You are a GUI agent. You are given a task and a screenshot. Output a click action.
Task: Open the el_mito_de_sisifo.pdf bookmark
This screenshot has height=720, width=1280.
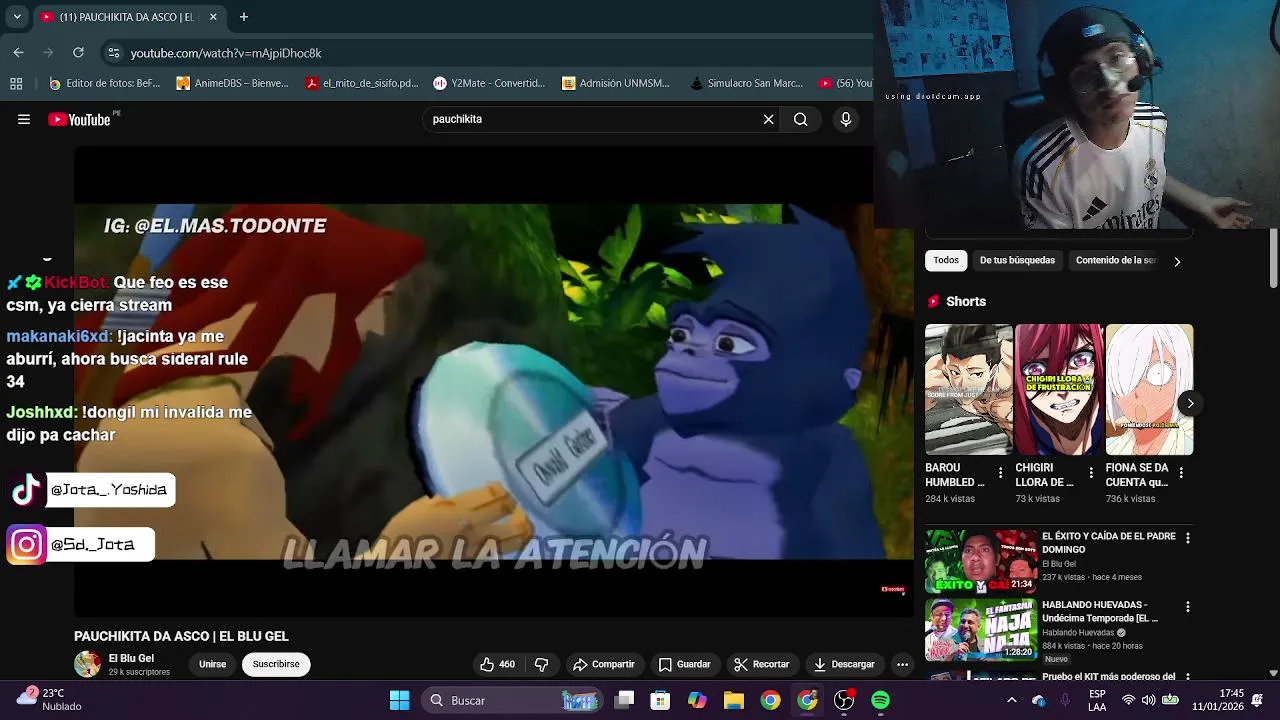[361, 83]
